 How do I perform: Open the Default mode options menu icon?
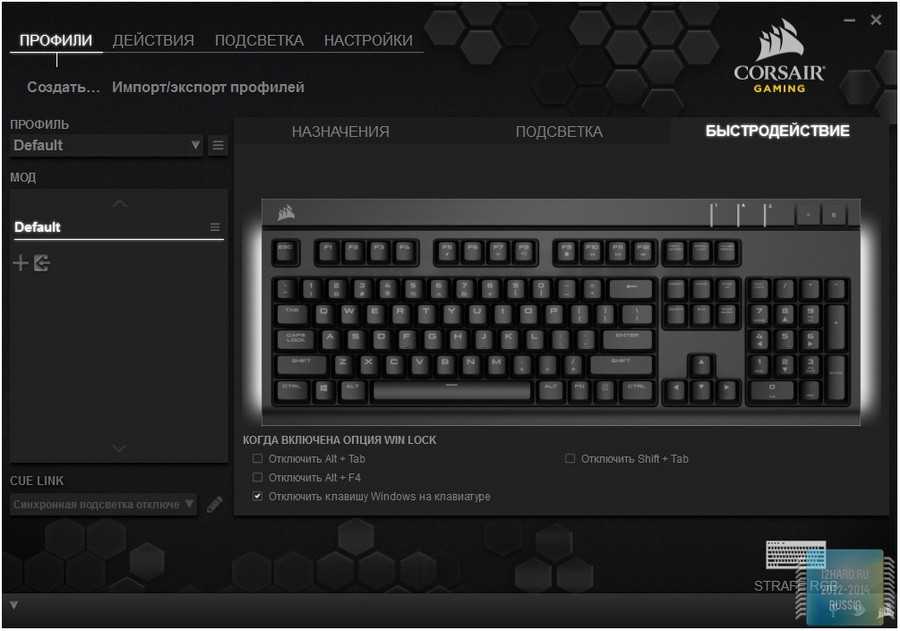click(215, 227)
